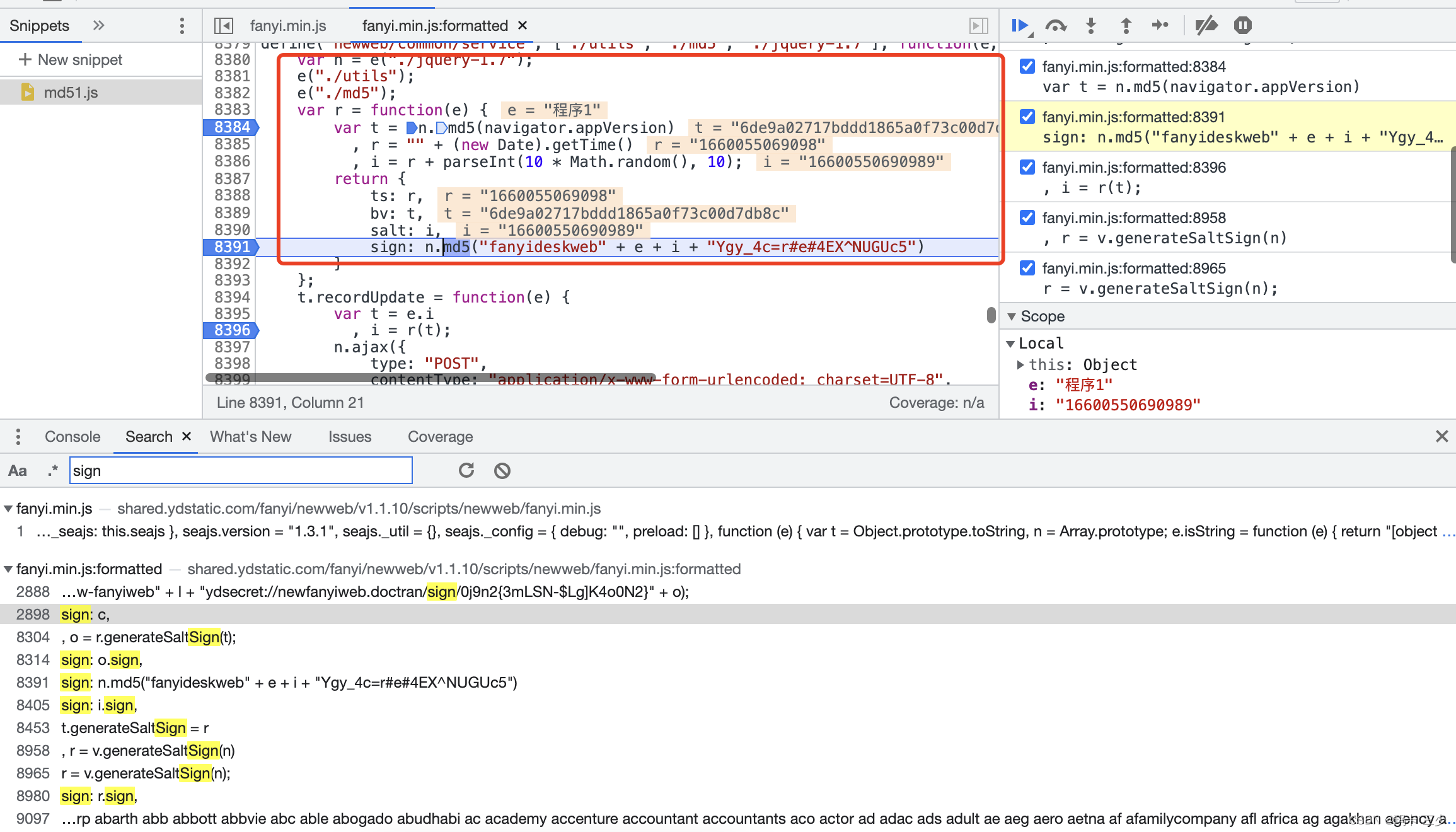The image size is (1456, 832).
Task: Close the bottom drawer panel
Action: pyautogui.click(x=1442, y=436)
